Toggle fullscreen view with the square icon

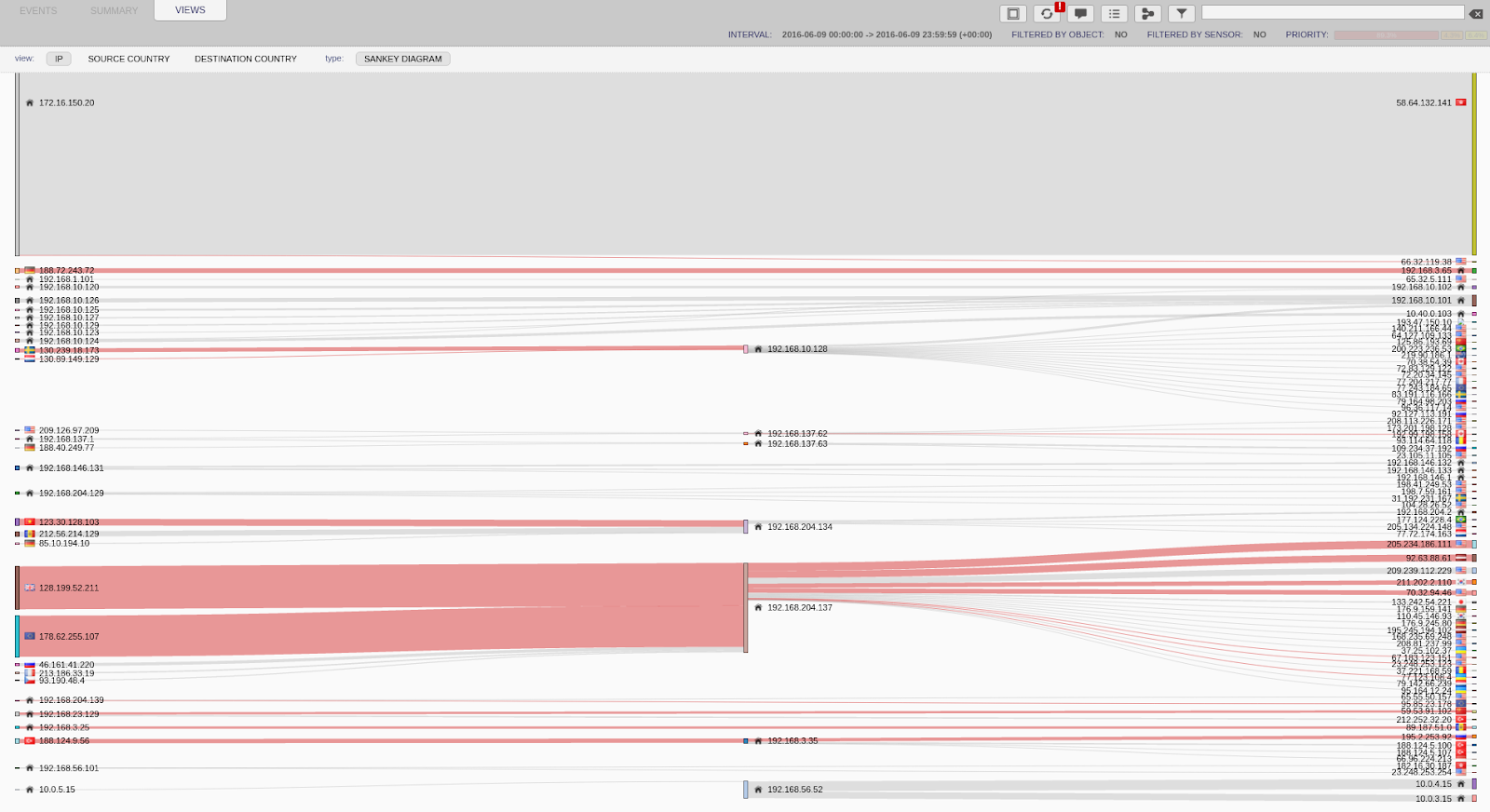click(1013, 13)
